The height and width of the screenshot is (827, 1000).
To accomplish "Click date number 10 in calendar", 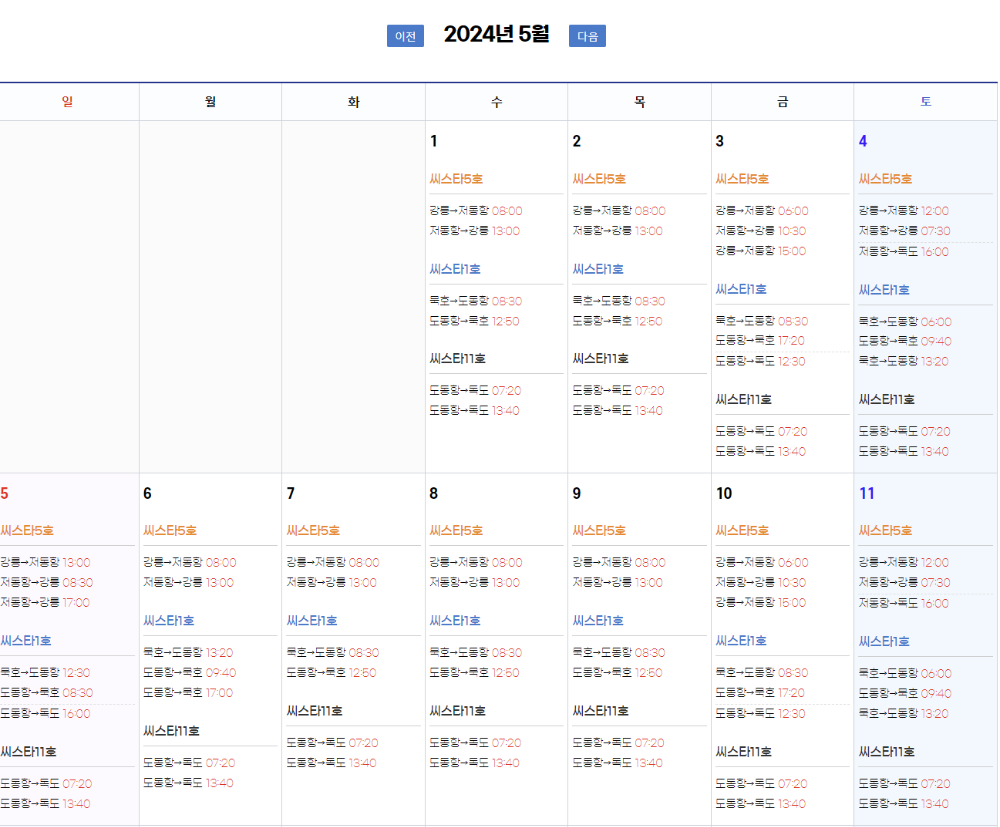I will coord(724,493).
